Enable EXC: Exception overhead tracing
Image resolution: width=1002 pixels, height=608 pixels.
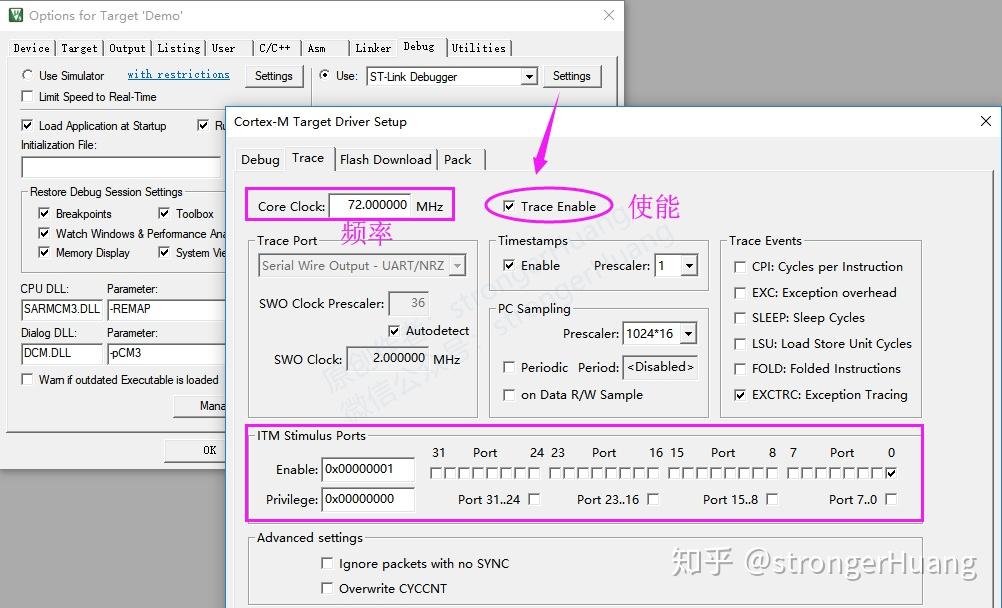738,294
